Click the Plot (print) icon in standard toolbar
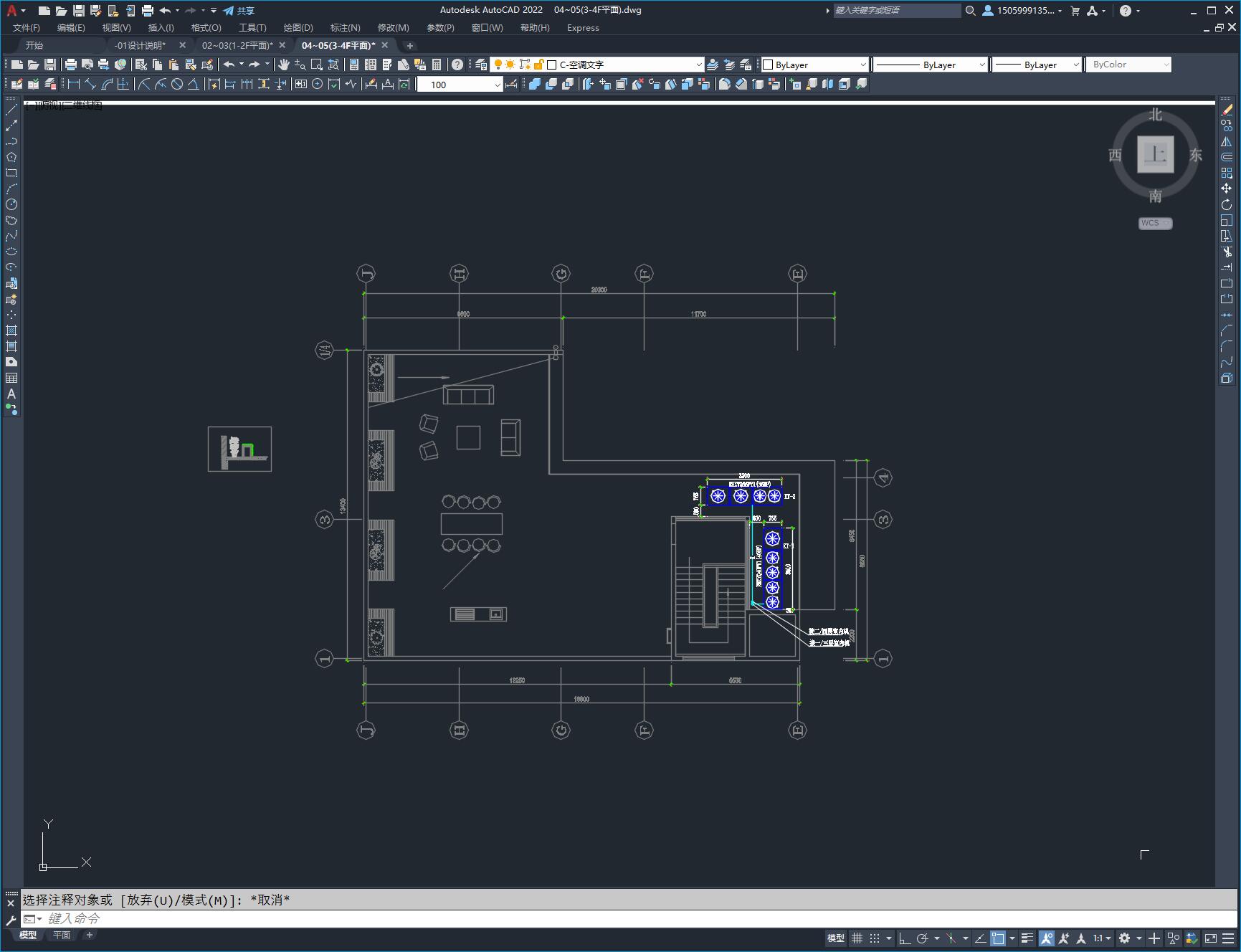The width and height of the screenshot is (1241, 952). 70,65
